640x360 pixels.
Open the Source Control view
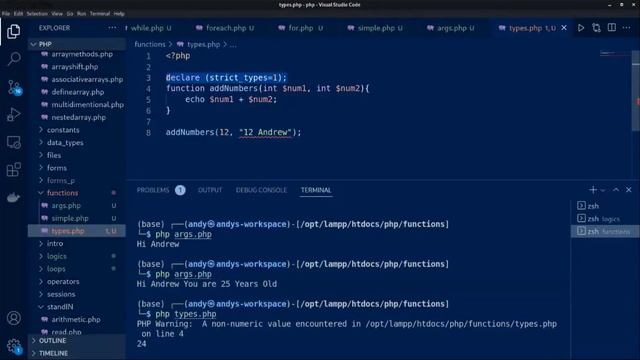[x=13, y=87]
